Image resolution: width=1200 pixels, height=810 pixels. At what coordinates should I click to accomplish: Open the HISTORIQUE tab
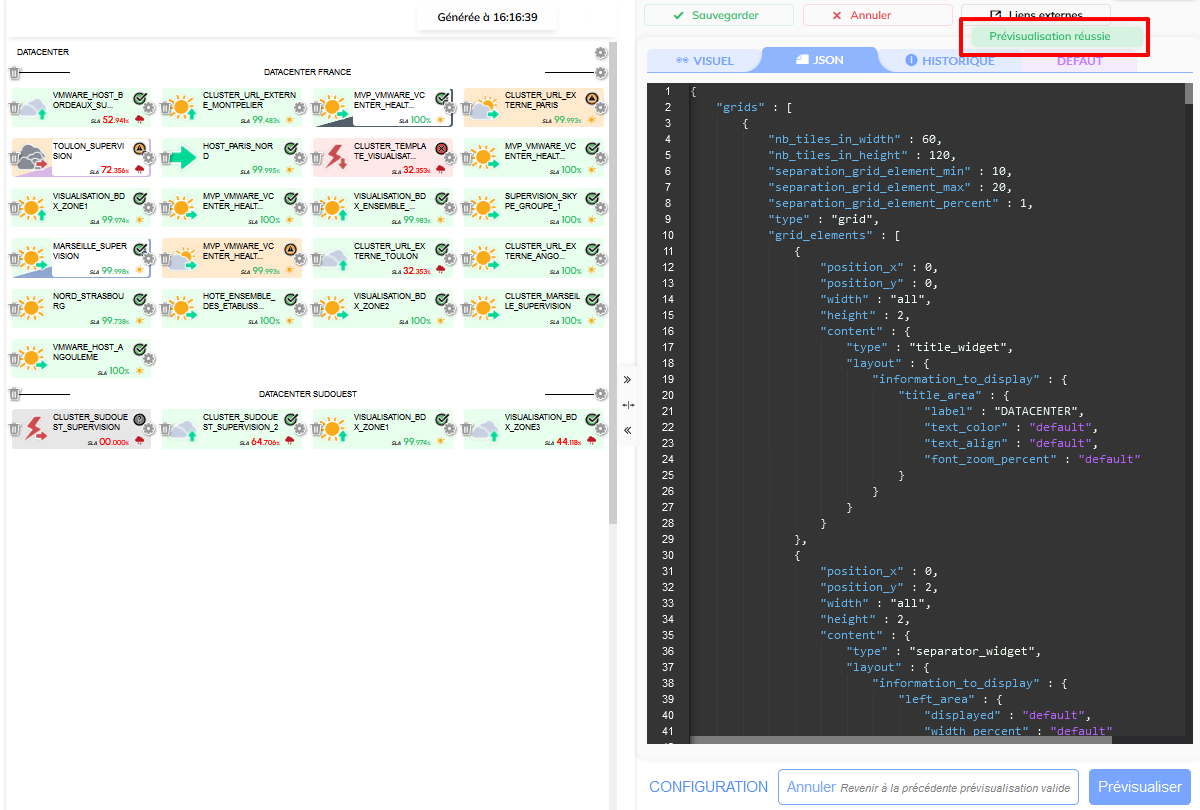949,61
